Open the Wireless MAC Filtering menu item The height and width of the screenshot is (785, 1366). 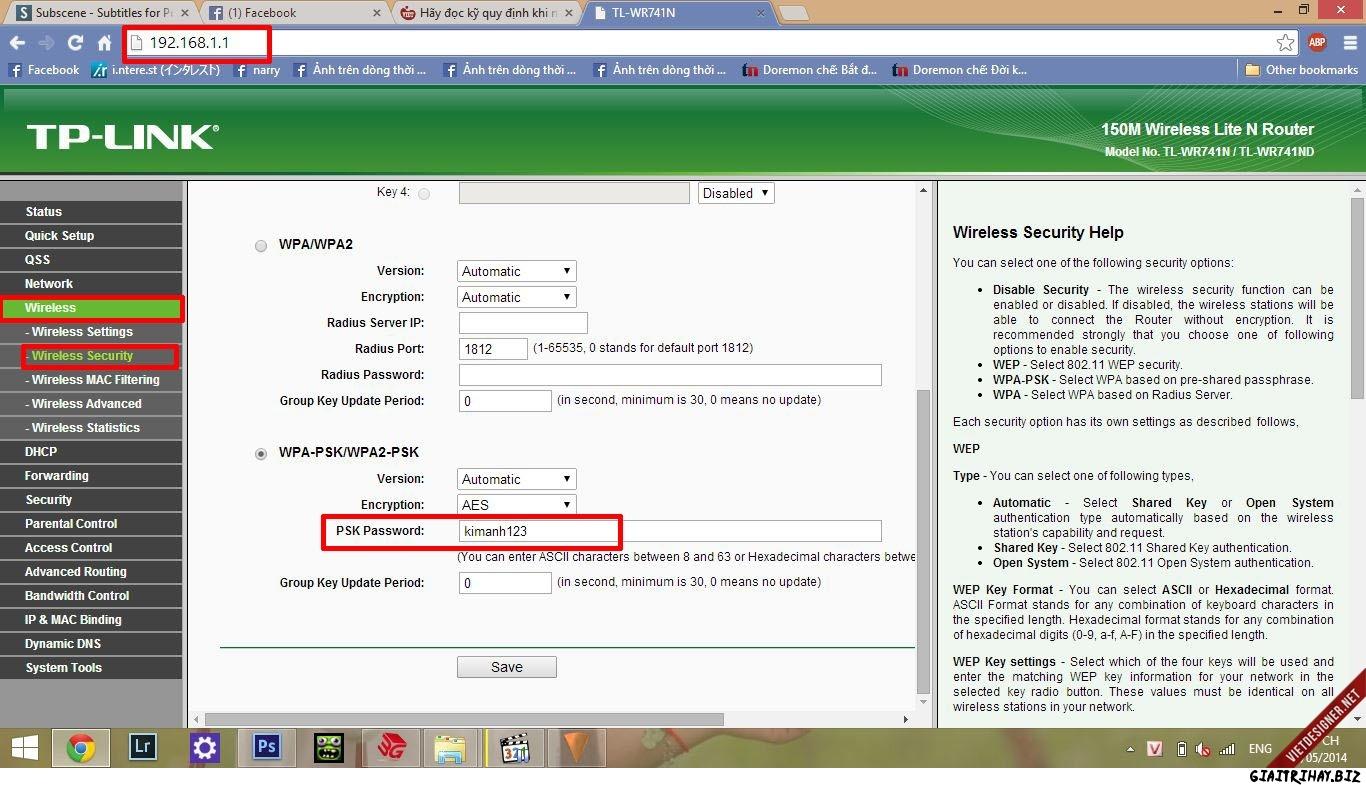coord(95,380)
